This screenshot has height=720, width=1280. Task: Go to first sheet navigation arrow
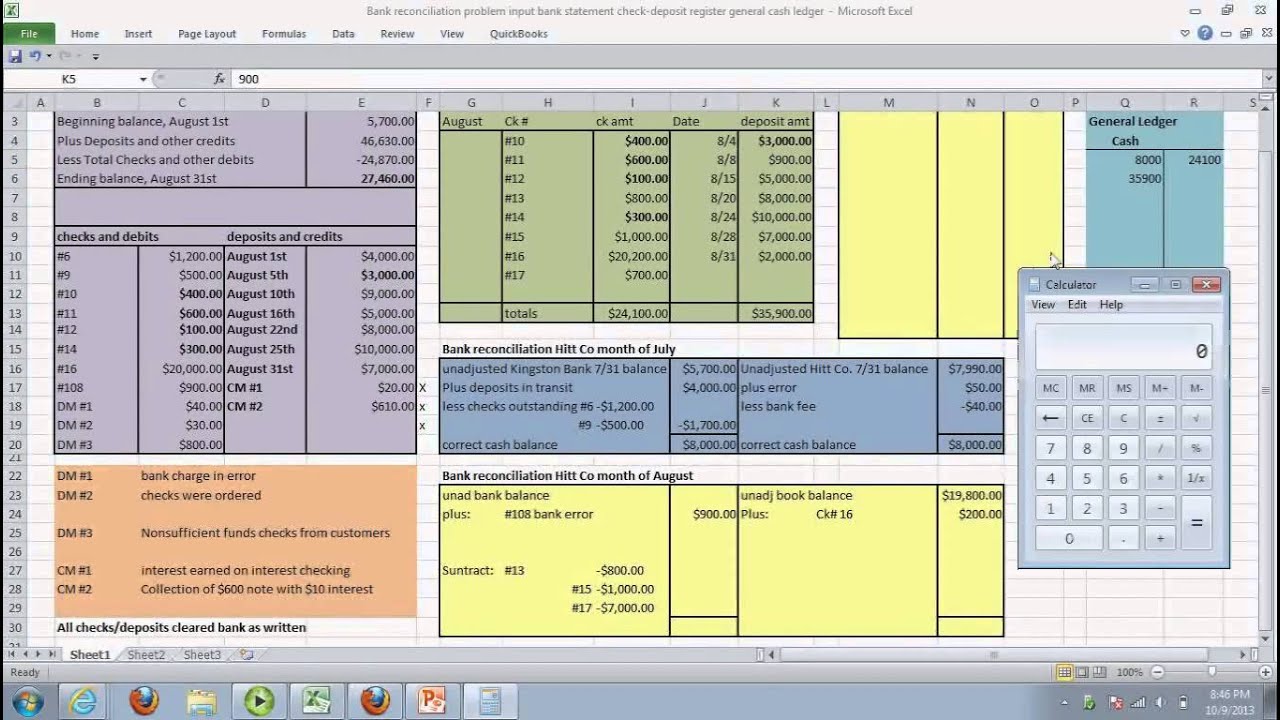point(11,655)
